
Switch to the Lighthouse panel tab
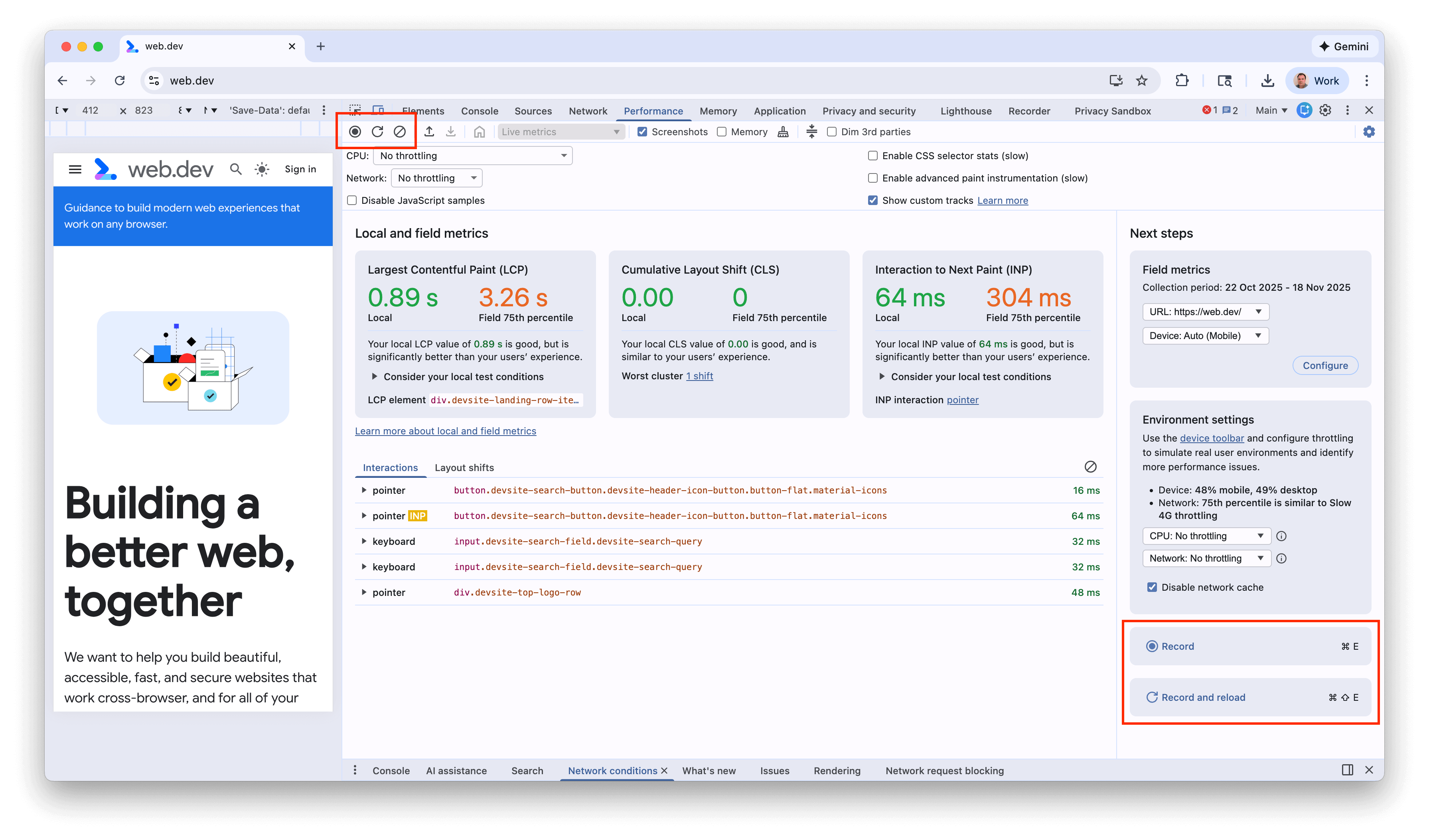(x=966, y=110)
